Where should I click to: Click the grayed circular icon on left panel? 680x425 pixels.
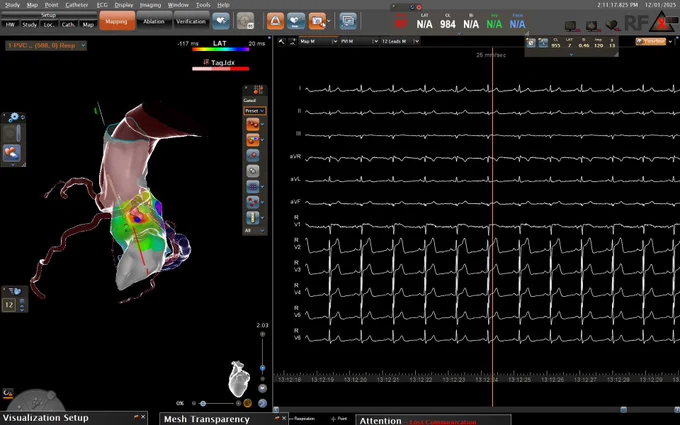point(9,133)
